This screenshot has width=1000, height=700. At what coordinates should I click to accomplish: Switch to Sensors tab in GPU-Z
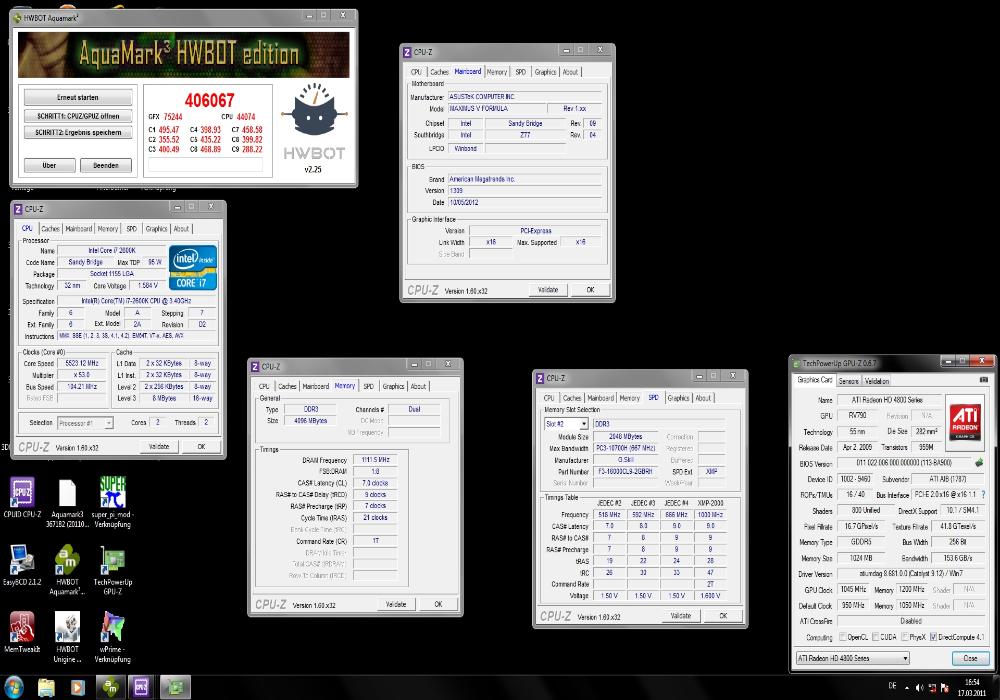[x=848, y=381]
